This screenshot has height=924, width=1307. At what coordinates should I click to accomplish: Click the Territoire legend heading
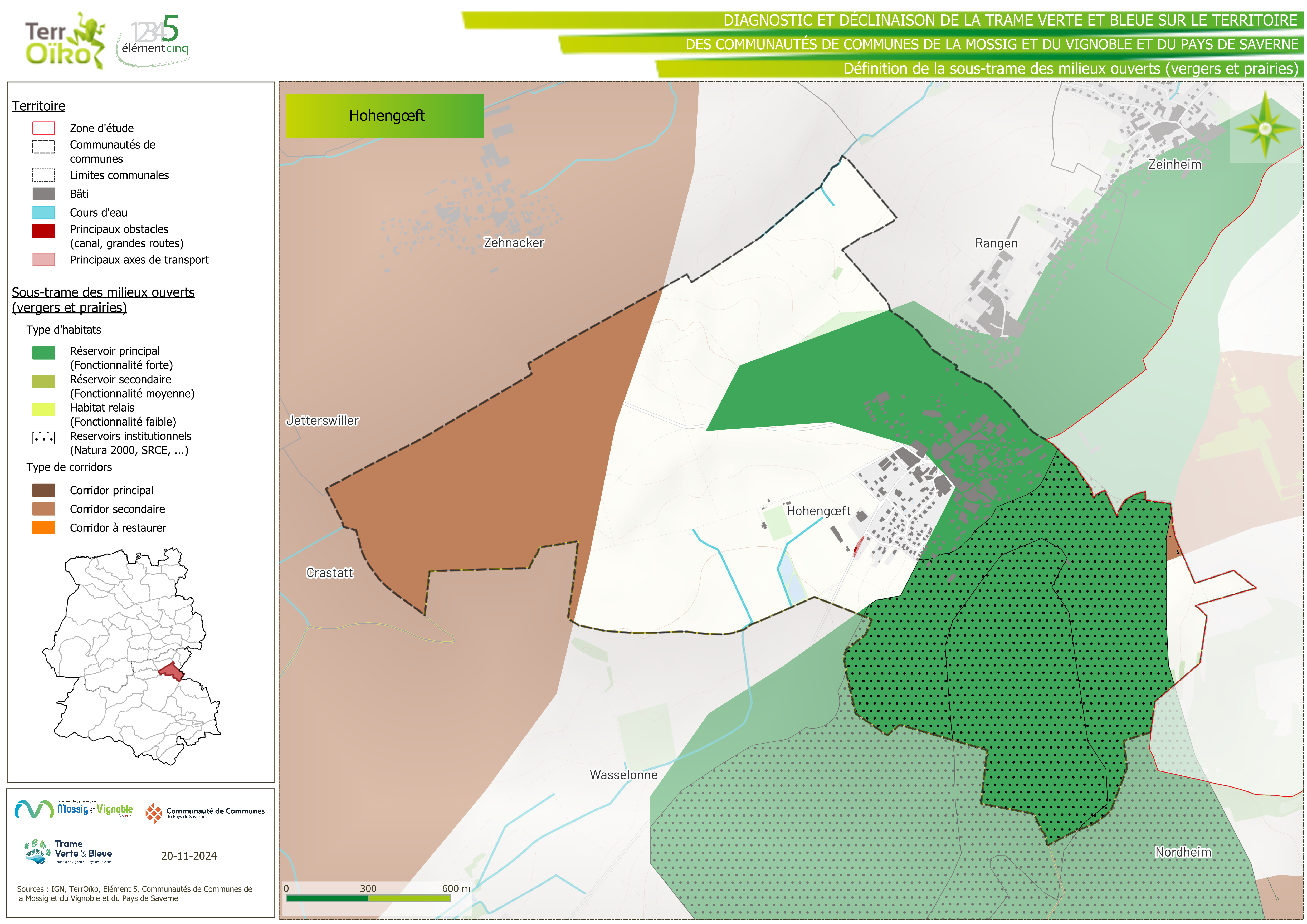click(39, 106)
